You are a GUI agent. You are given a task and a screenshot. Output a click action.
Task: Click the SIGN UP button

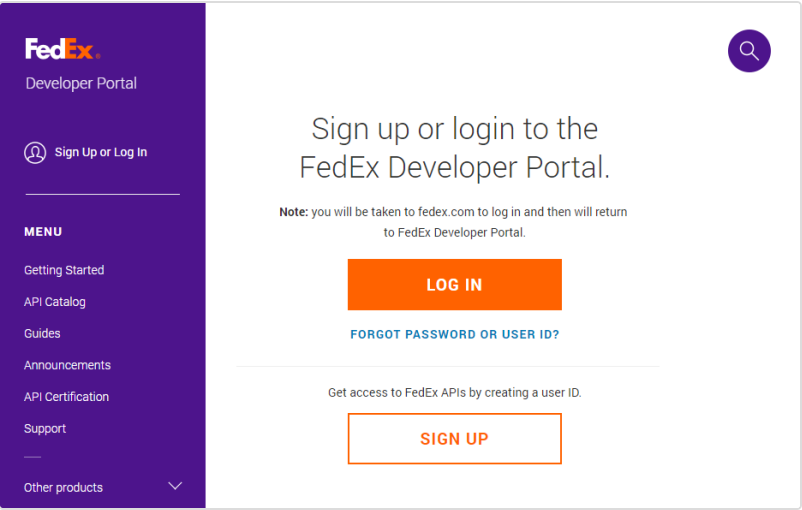[x=454, y=439]
